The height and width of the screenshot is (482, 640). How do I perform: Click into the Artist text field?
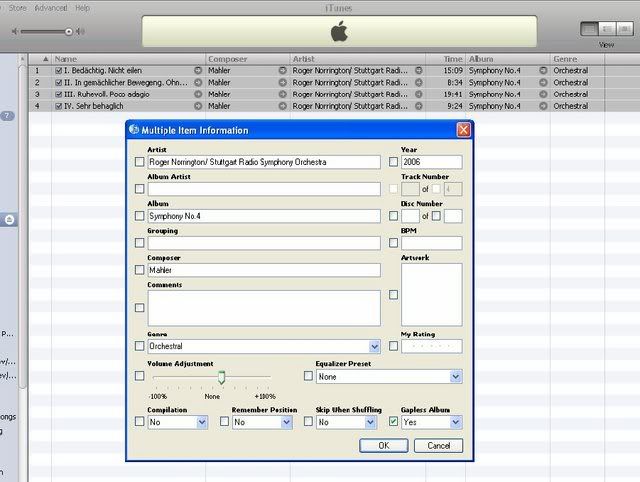pyautogui.click(x=264, y=162)
